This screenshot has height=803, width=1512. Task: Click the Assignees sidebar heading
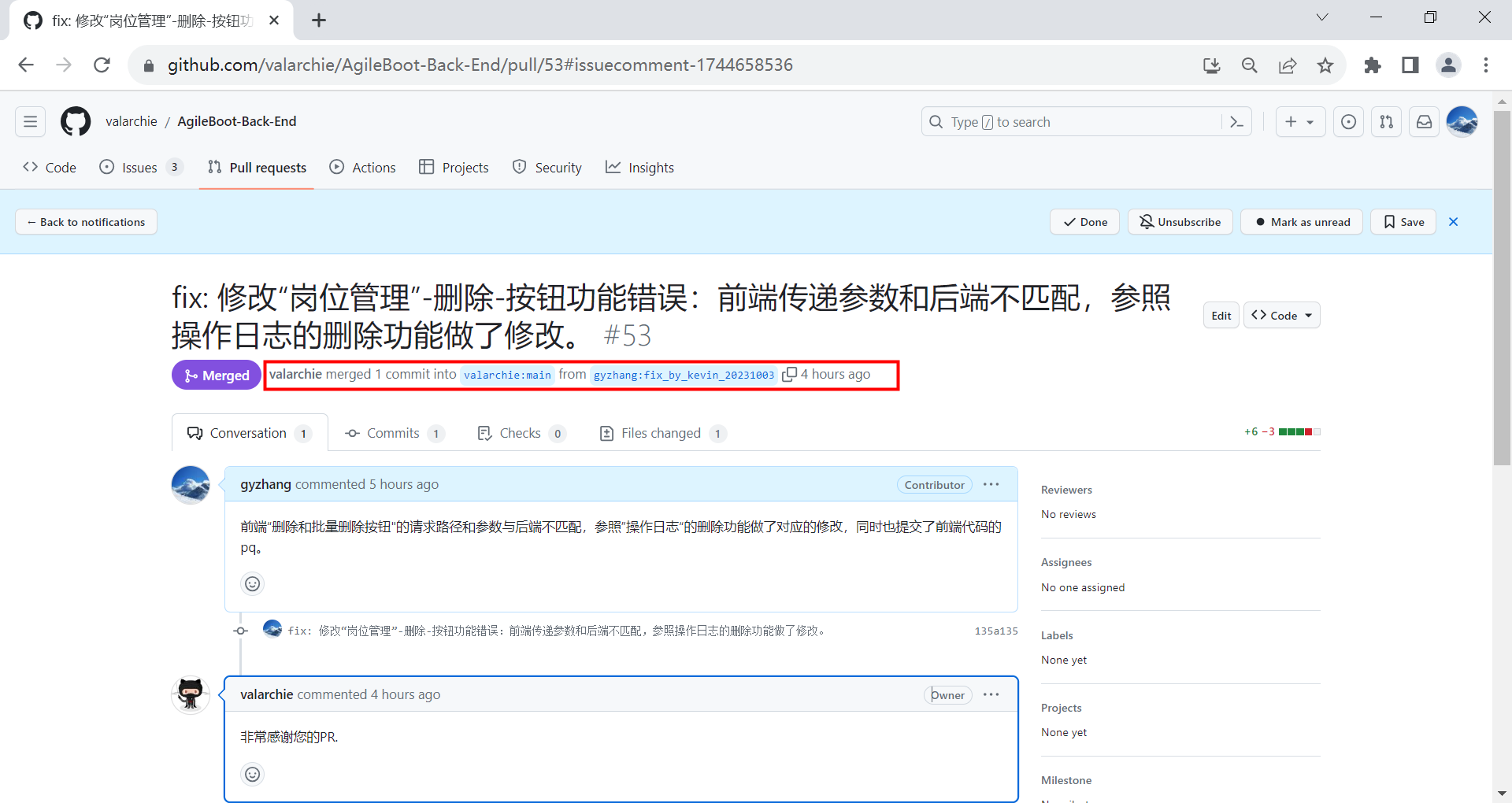1066,562
